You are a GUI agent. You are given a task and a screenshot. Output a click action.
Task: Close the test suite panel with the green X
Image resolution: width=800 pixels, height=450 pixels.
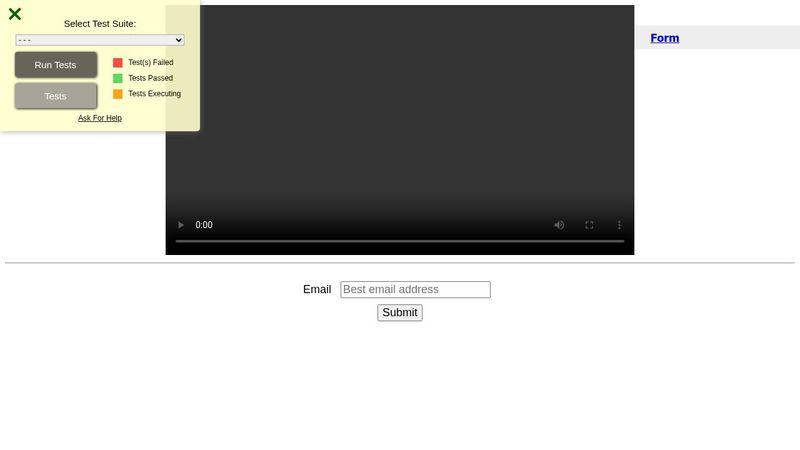coord(15,14)
